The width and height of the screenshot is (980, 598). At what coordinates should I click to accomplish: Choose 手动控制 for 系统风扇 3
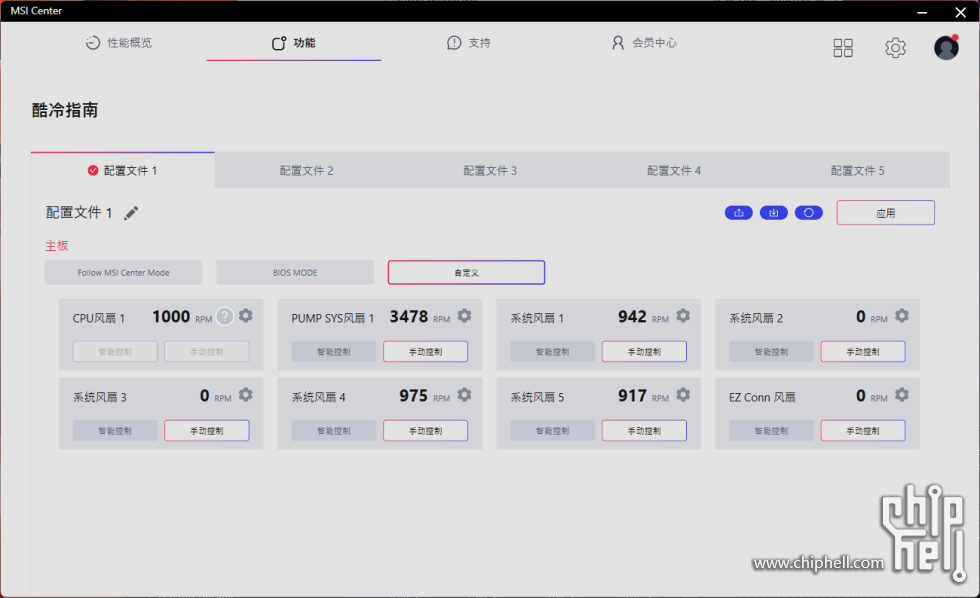tap(207, 431)
